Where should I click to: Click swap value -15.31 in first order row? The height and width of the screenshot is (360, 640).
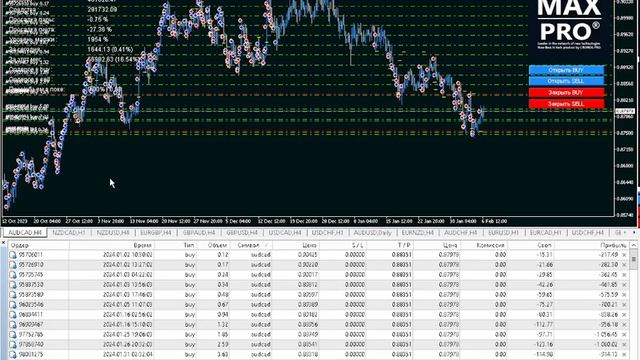point(544,255)
